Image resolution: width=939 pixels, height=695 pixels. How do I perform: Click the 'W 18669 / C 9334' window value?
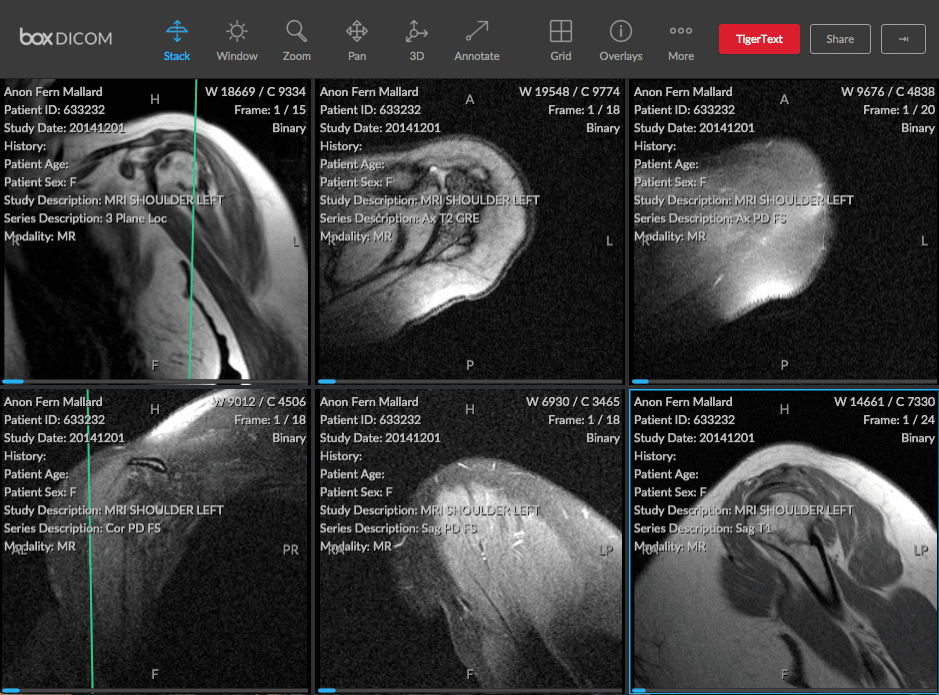(x=255, y=92)
